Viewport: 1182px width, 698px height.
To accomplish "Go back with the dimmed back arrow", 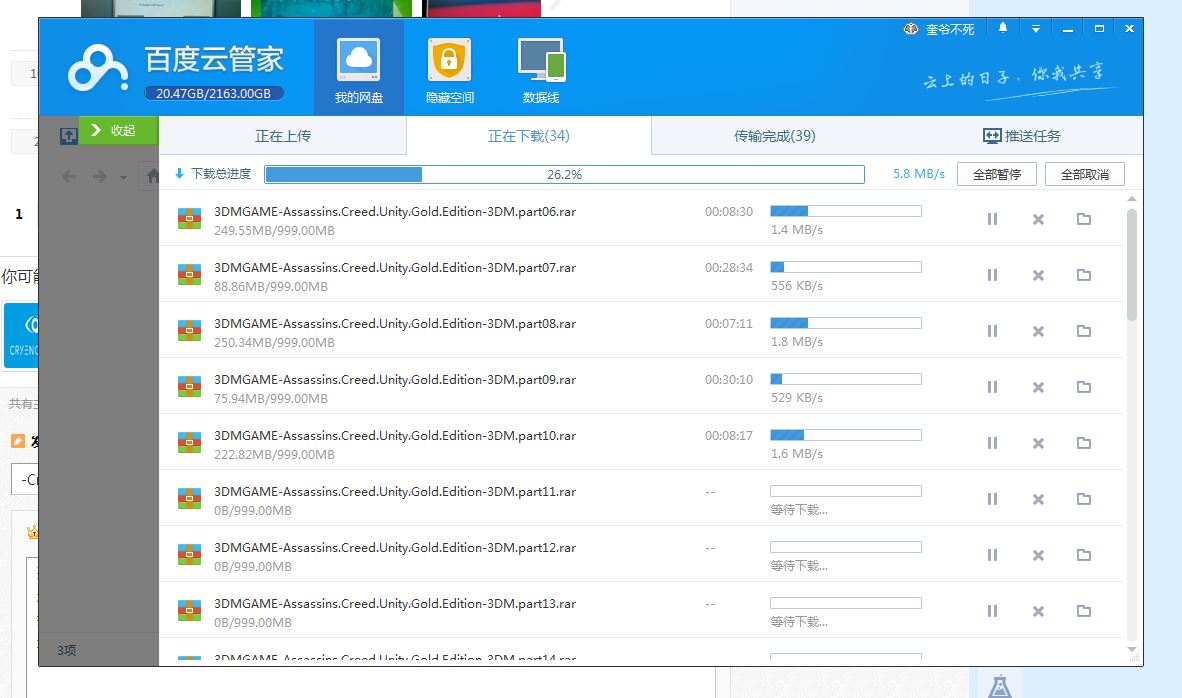I will [x=69, y=176].
